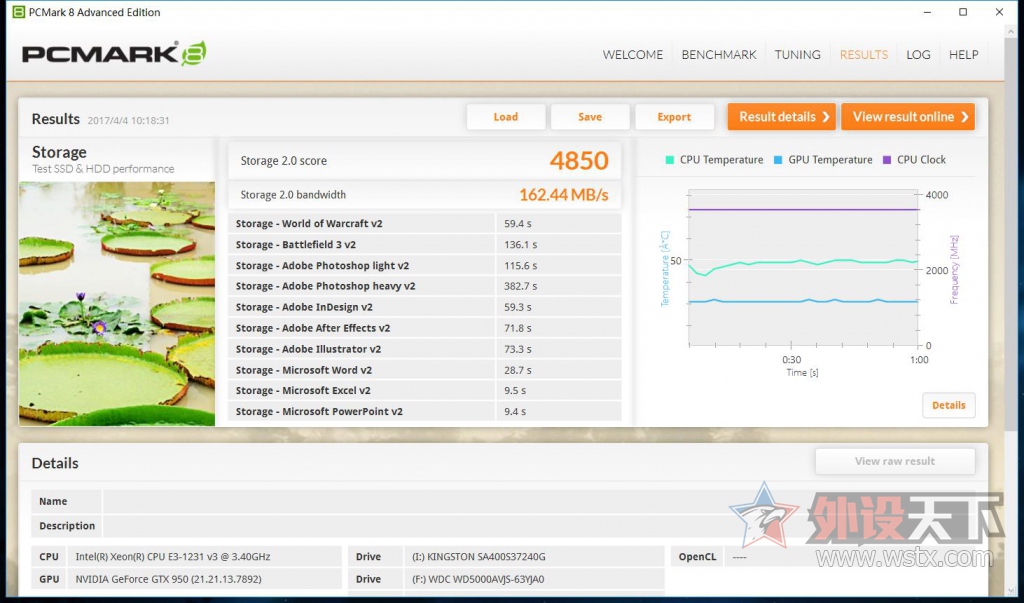Click the PCMARK 8 logo
This screenshot has width=1024, height=603.
pos(114,53)
